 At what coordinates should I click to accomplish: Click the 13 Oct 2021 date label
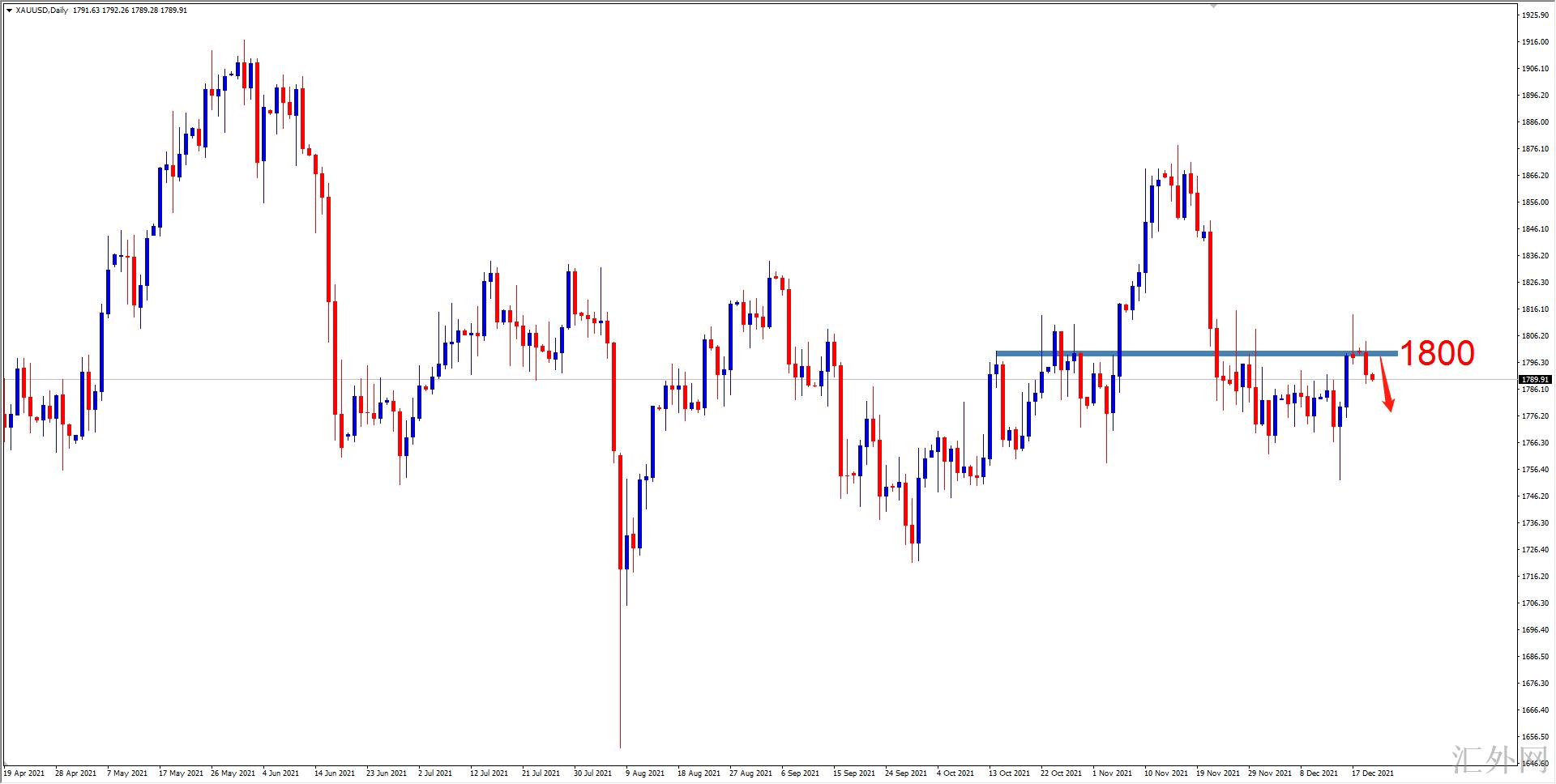(1009, 773)
